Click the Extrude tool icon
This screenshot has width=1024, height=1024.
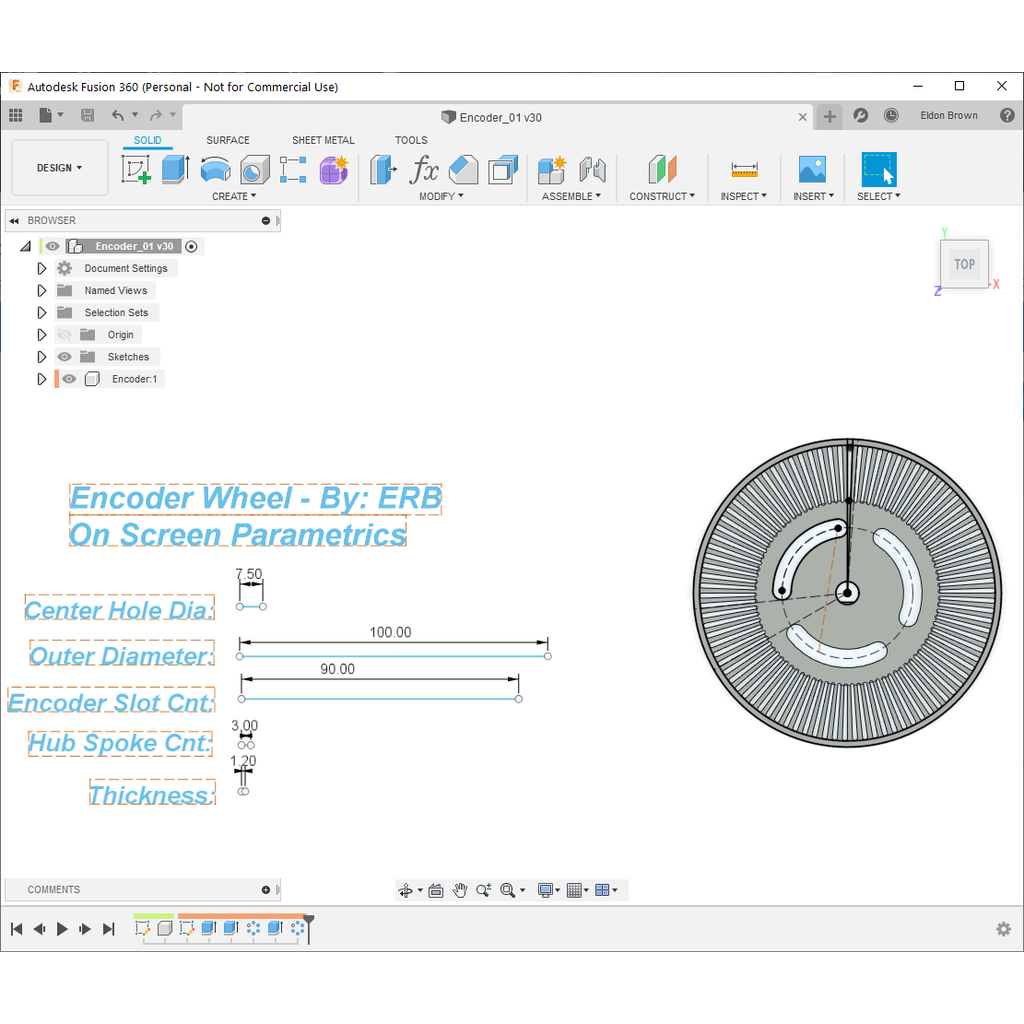coord(175,170)
